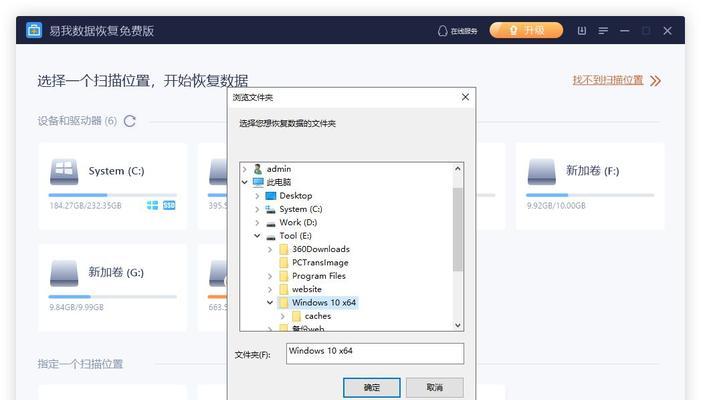Collapse the Windows 10 x64 folder node

click(x=270, y=303)
